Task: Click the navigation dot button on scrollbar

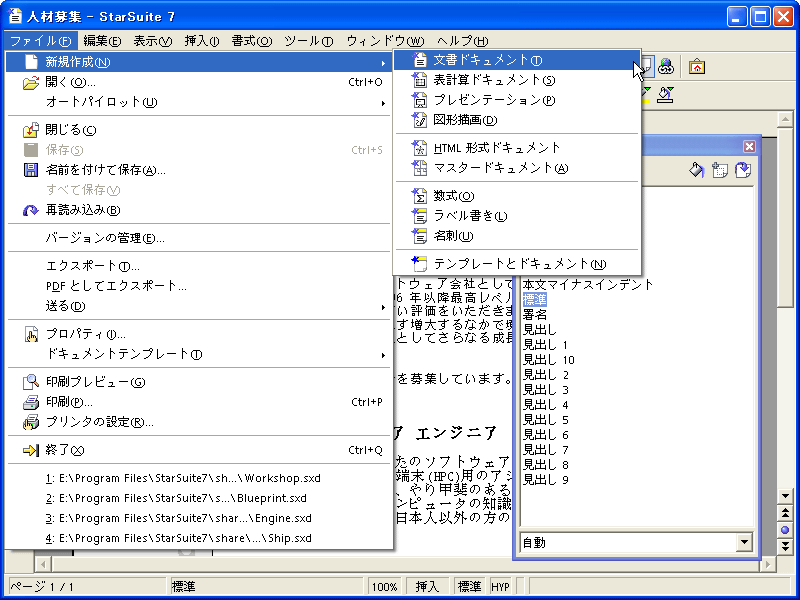Action: (785, 530)
